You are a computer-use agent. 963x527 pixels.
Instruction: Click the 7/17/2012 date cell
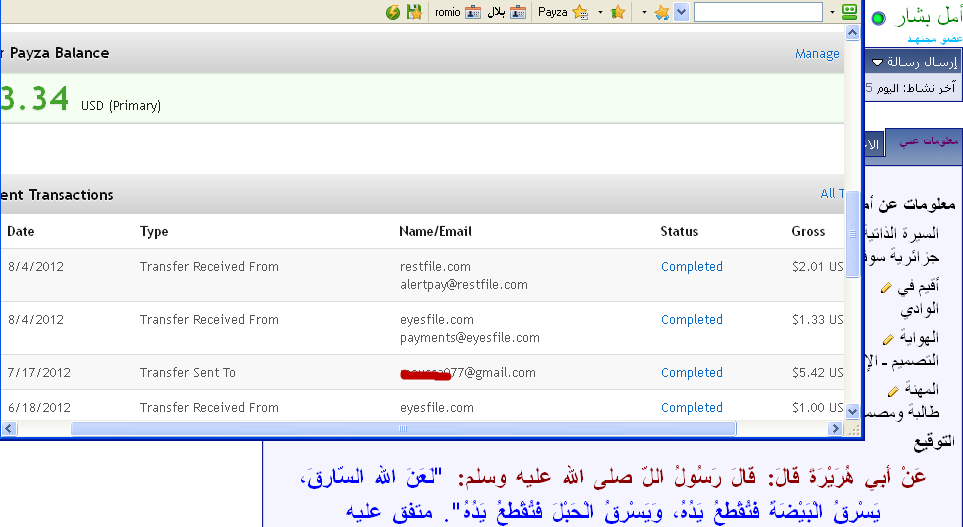tap(39, 372)
